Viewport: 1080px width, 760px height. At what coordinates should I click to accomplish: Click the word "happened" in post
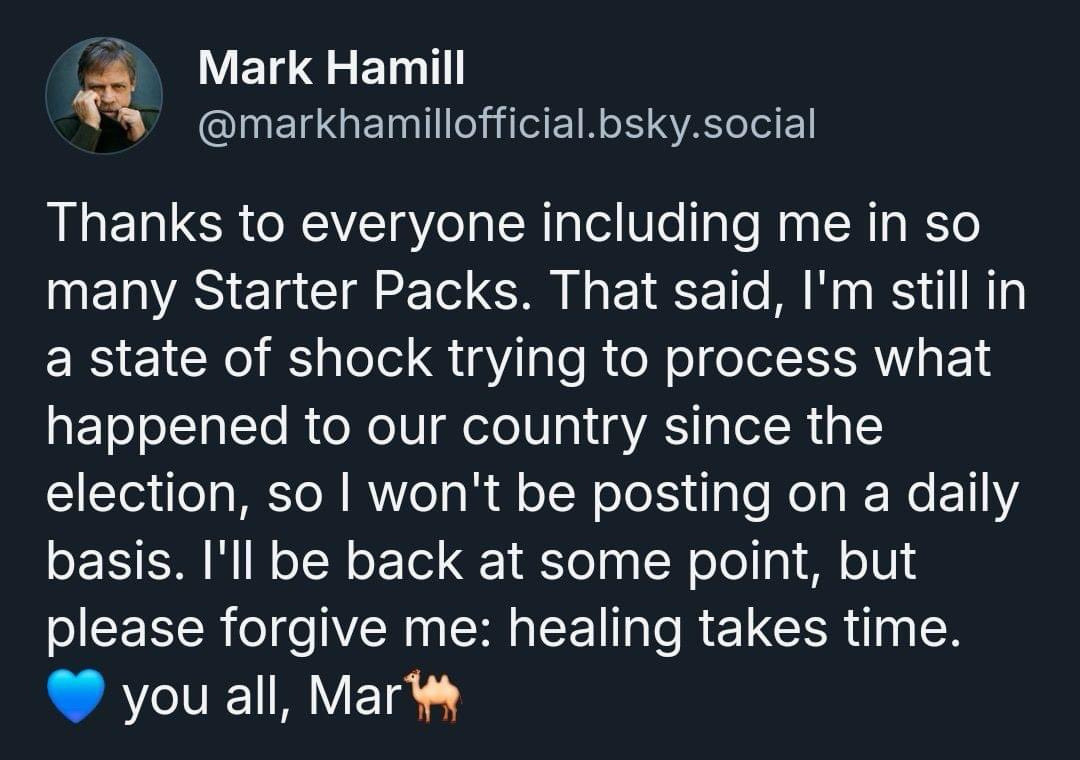click(x=167, y=427)
